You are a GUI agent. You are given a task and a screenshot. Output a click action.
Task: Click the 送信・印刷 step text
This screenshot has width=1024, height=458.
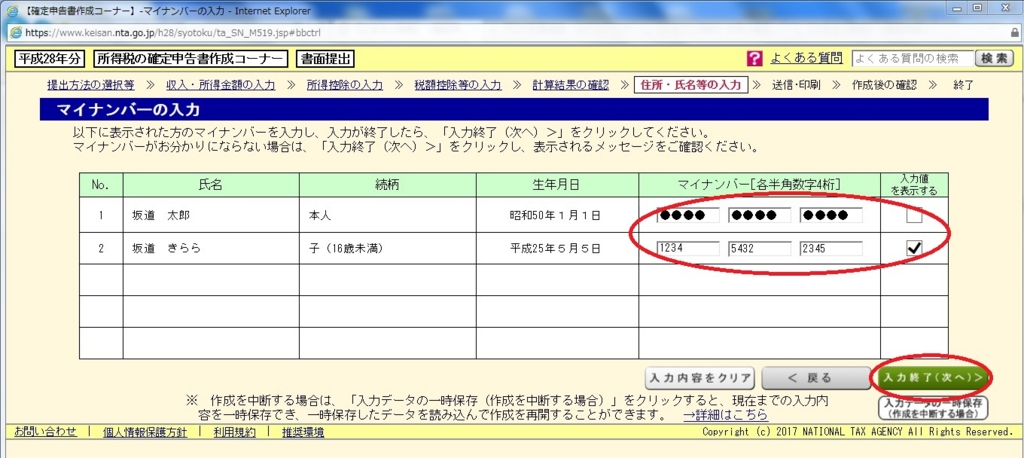(796, 85)
